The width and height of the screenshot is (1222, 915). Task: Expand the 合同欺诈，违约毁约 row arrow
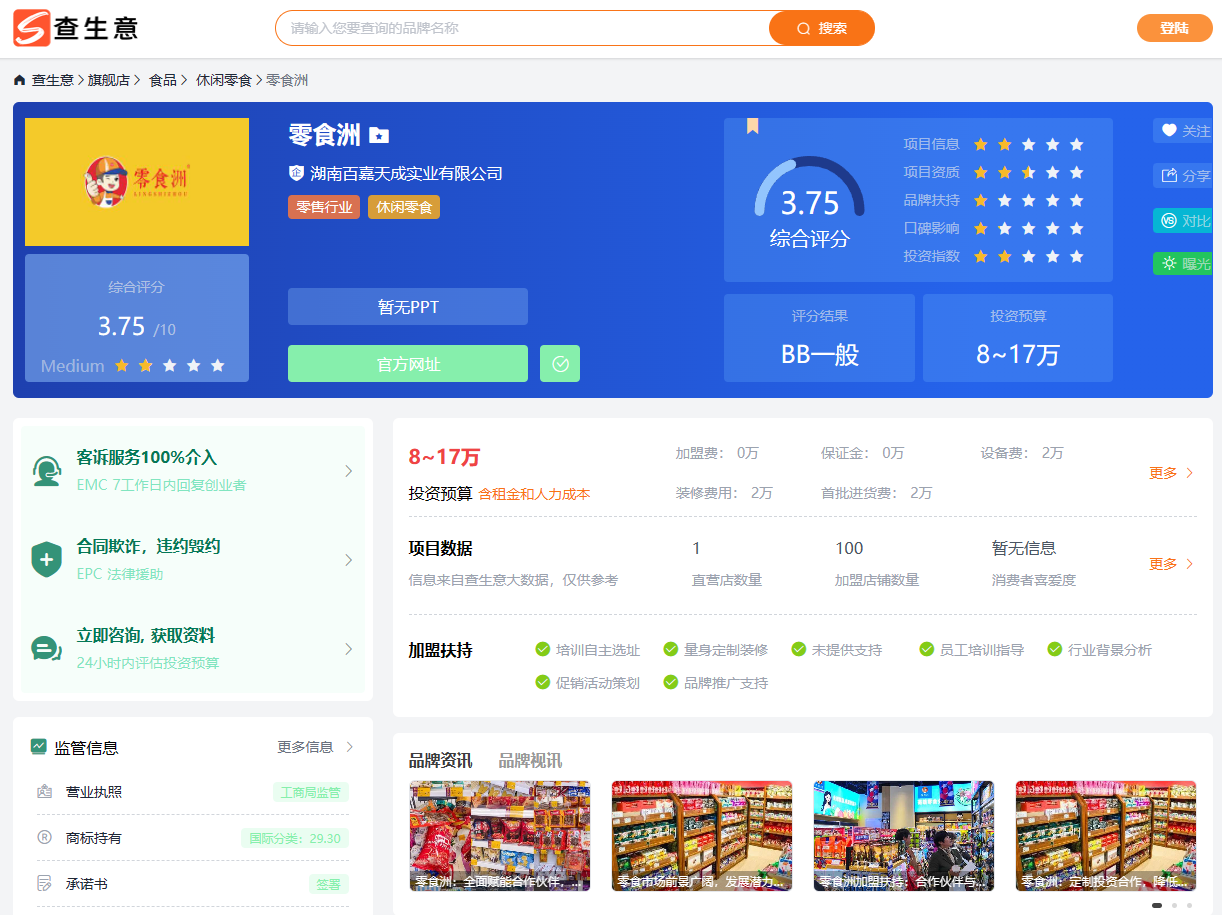pyautogui.click(x=348, y=560)
